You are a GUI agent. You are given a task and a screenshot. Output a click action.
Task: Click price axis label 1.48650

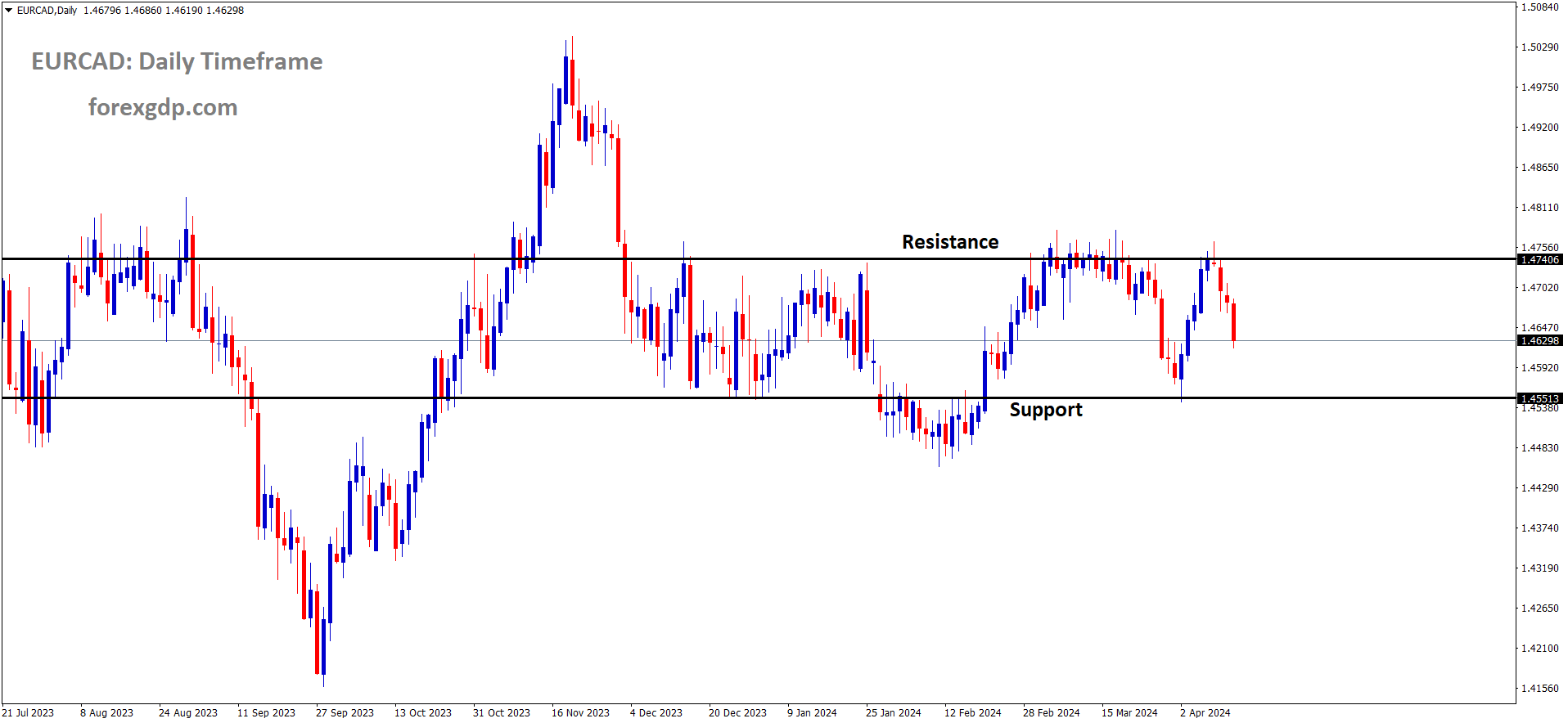(x=1539, y=168)
